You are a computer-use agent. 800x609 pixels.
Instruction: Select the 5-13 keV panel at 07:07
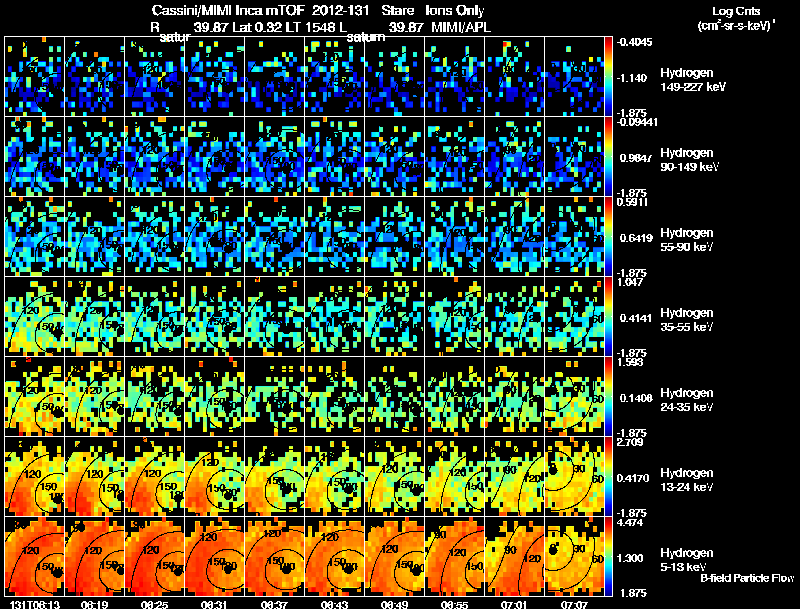click(x=574, y=557)
